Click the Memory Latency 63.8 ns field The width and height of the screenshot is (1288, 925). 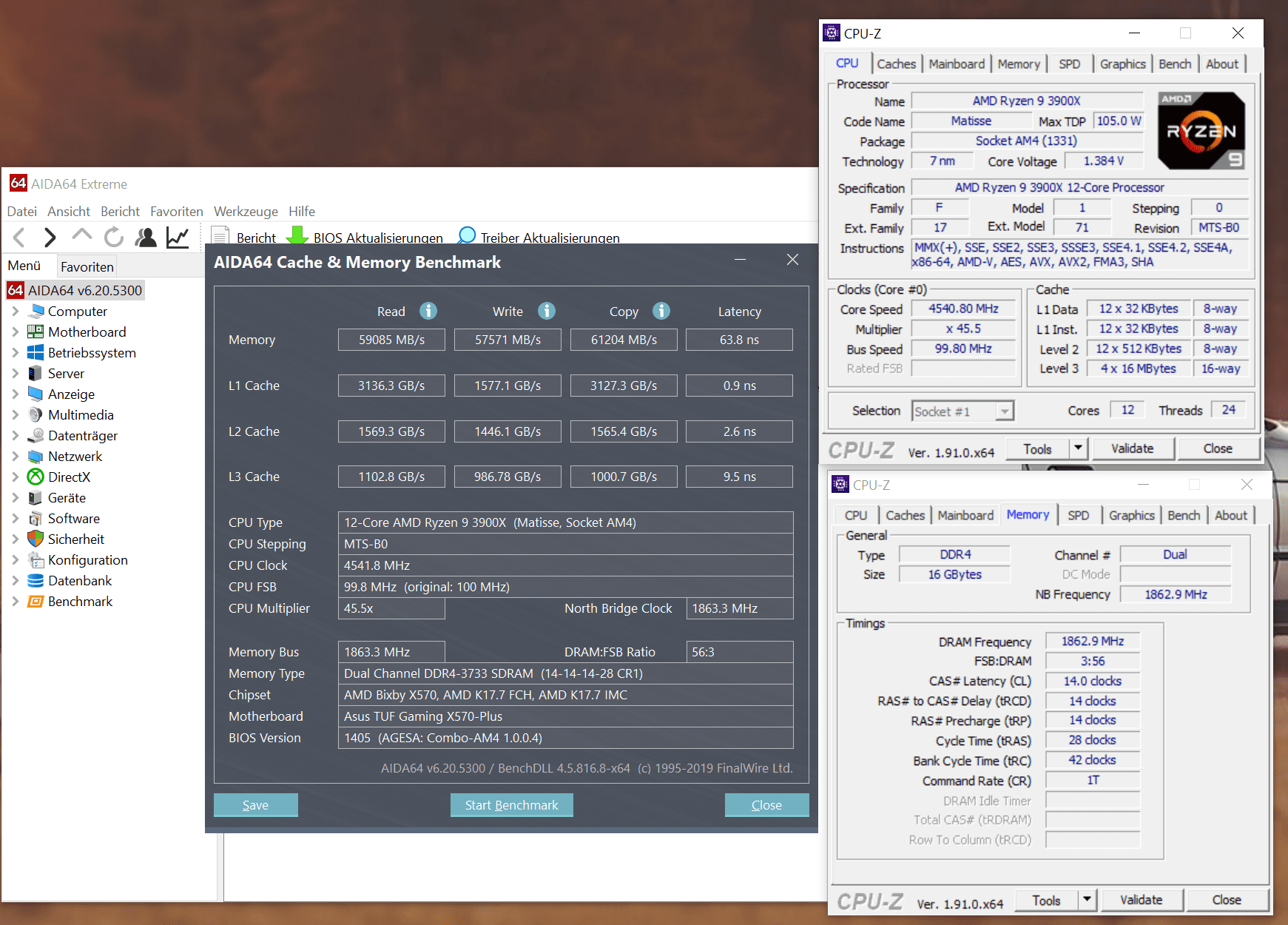click(739, 340)
